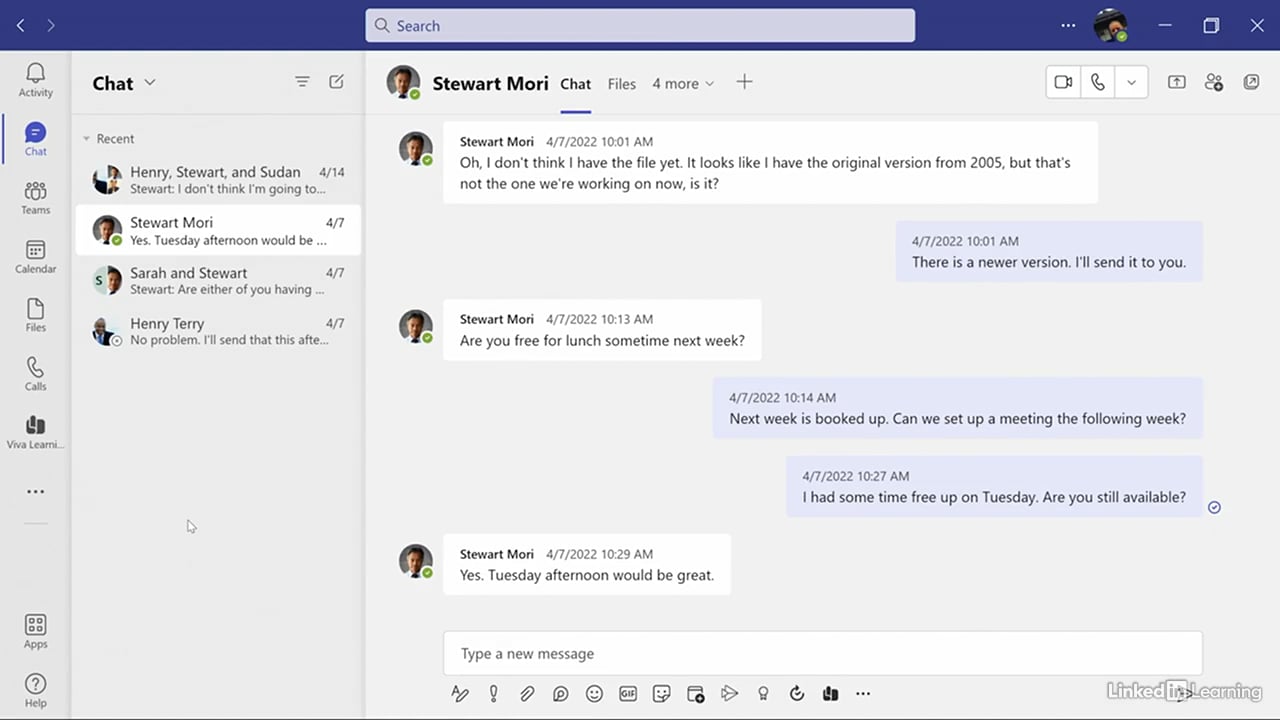The height and width of the screenshot is (720, 1280).
Task: Start a video call with Stewart
Action: (x=1063, y=82)
